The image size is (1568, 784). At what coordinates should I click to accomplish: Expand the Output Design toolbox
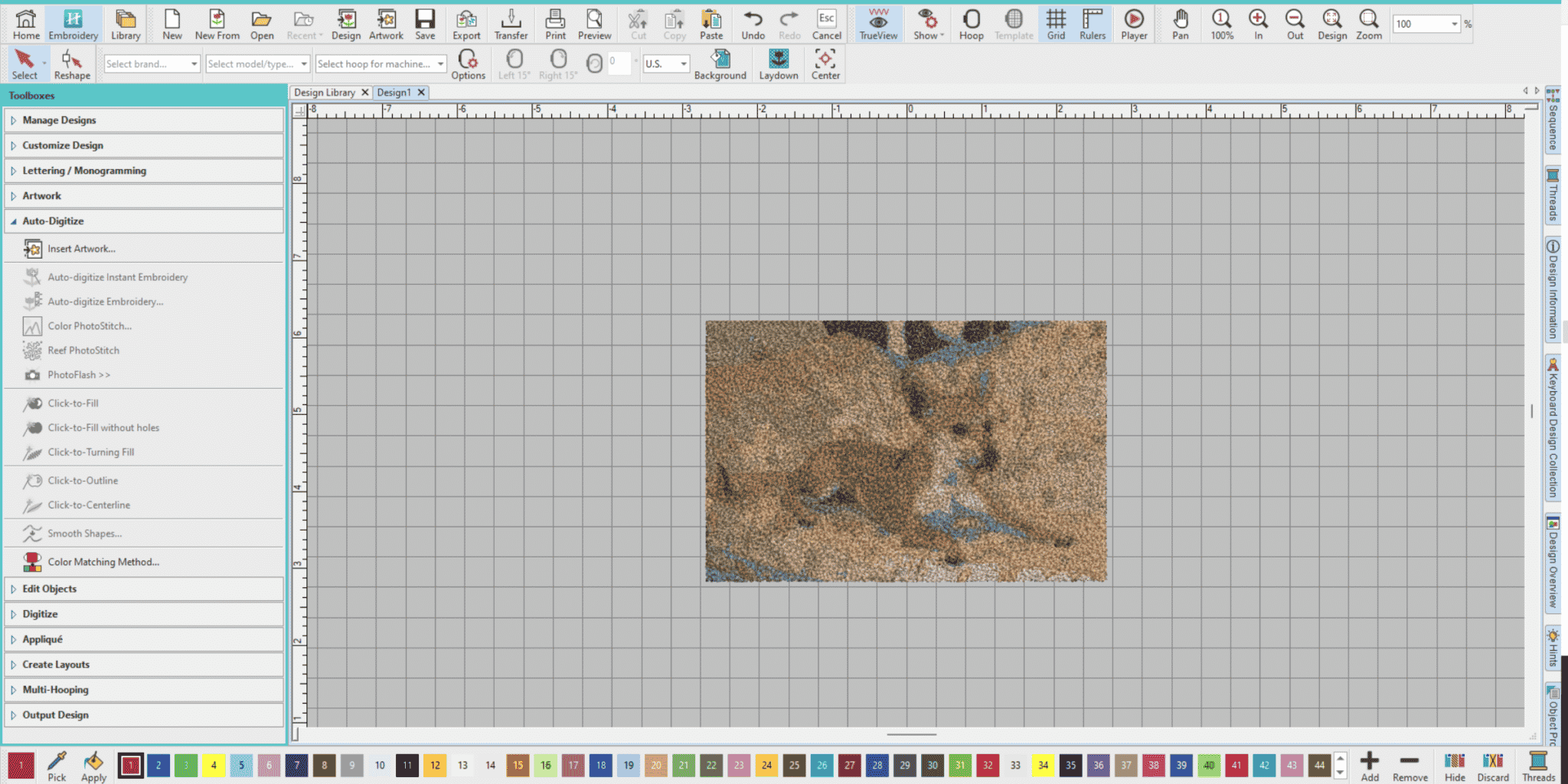coord(144,715)
